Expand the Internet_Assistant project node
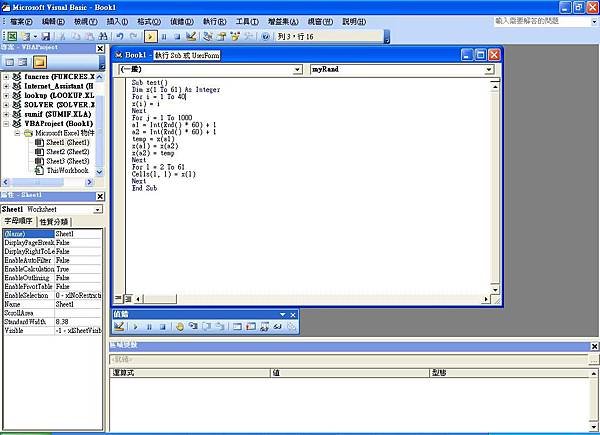600x435 pixels. [x=6, y=86]
